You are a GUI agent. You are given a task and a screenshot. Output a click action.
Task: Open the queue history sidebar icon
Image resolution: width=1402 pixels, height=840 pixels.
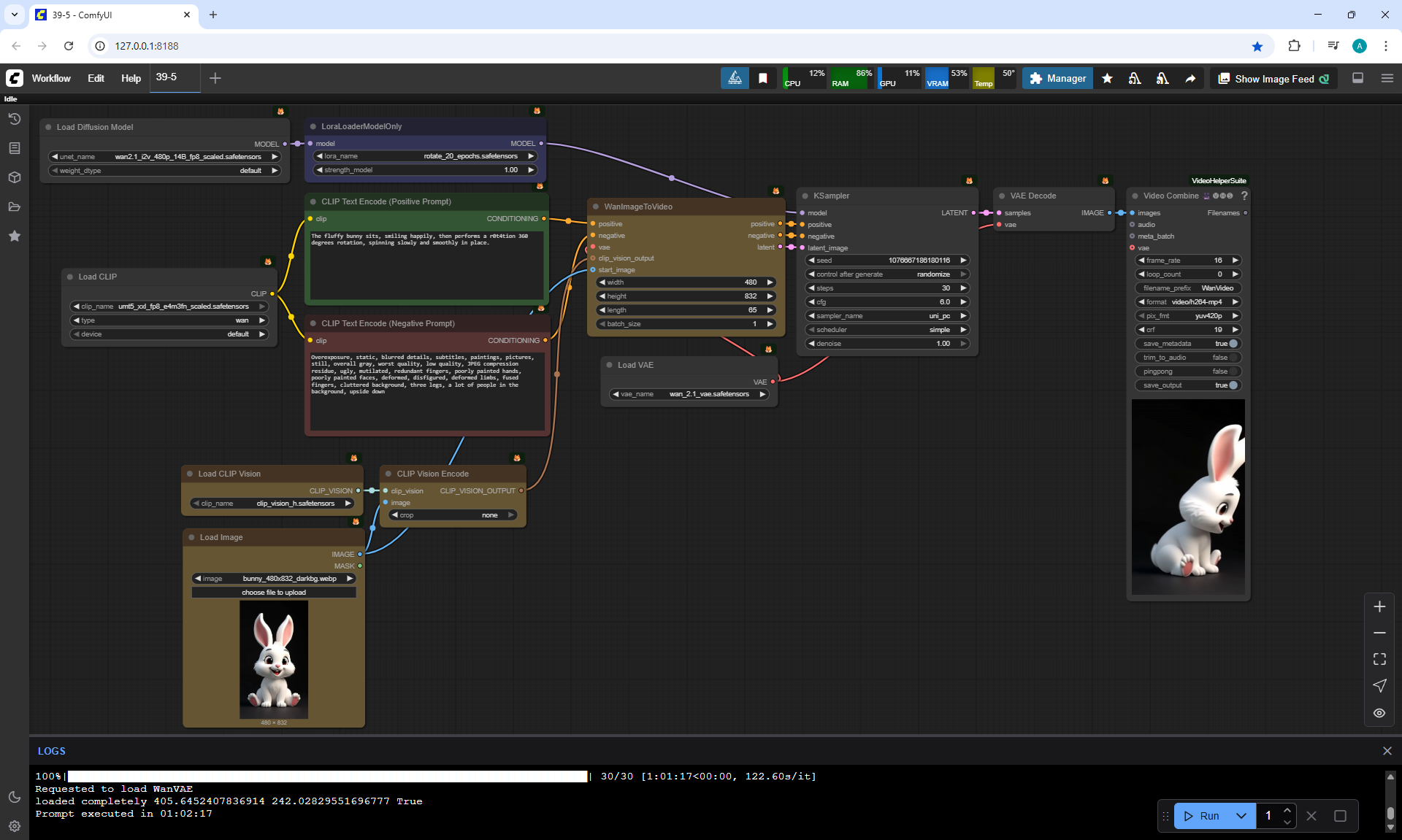click(x=15, y=119)
